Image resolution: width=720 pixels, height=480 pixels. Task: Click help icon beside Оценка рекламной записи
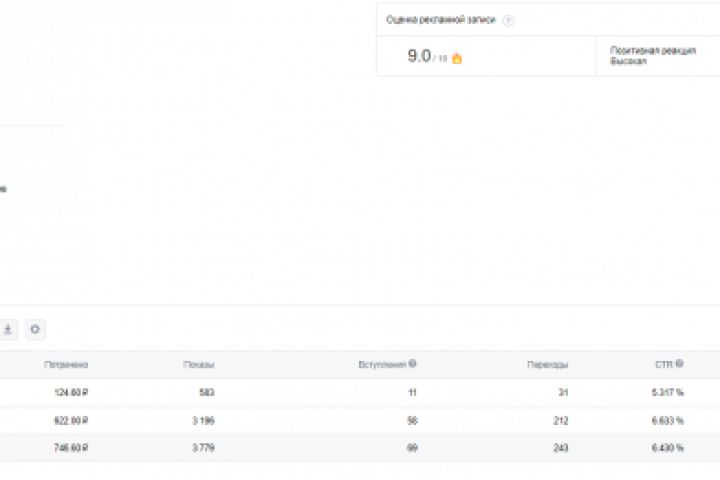click(509, 21)
